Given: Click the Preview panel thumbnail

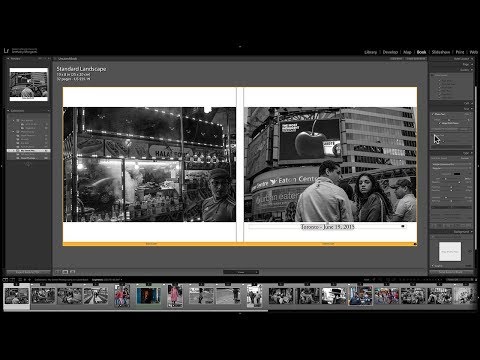Looking at the screenshot, I should click(x=29, y=84).
